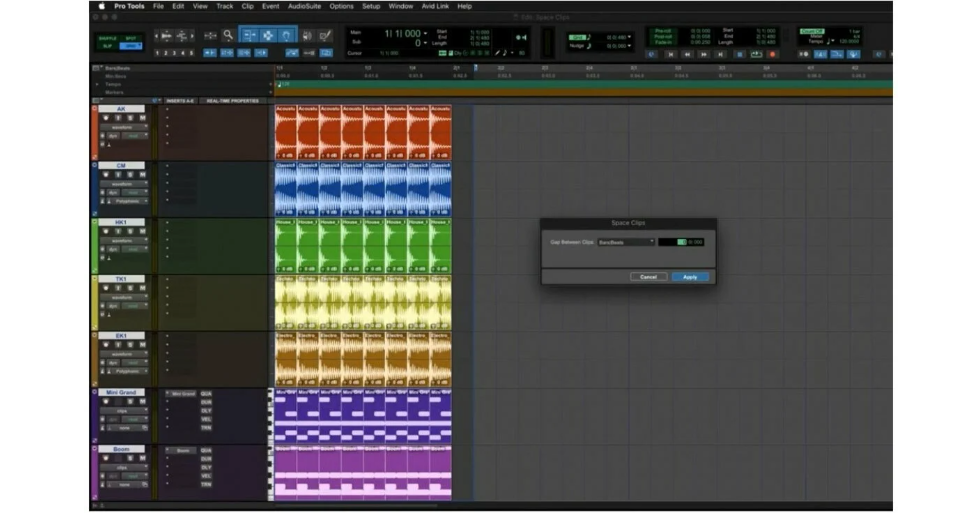Click the gap value input field
Screen dimensions: 962x527
pos(681,242)
